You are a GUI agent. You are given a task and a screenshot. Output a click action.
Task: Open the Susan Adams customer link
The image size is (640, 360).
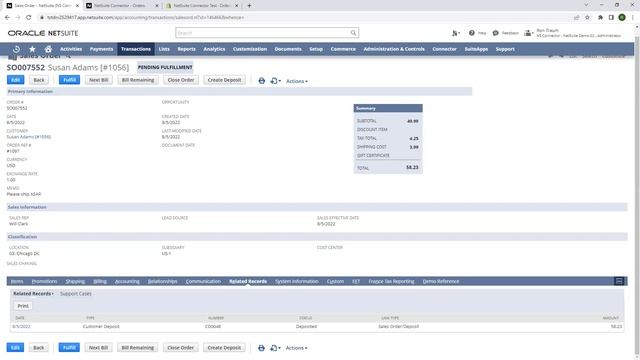(x=29, y=137)
